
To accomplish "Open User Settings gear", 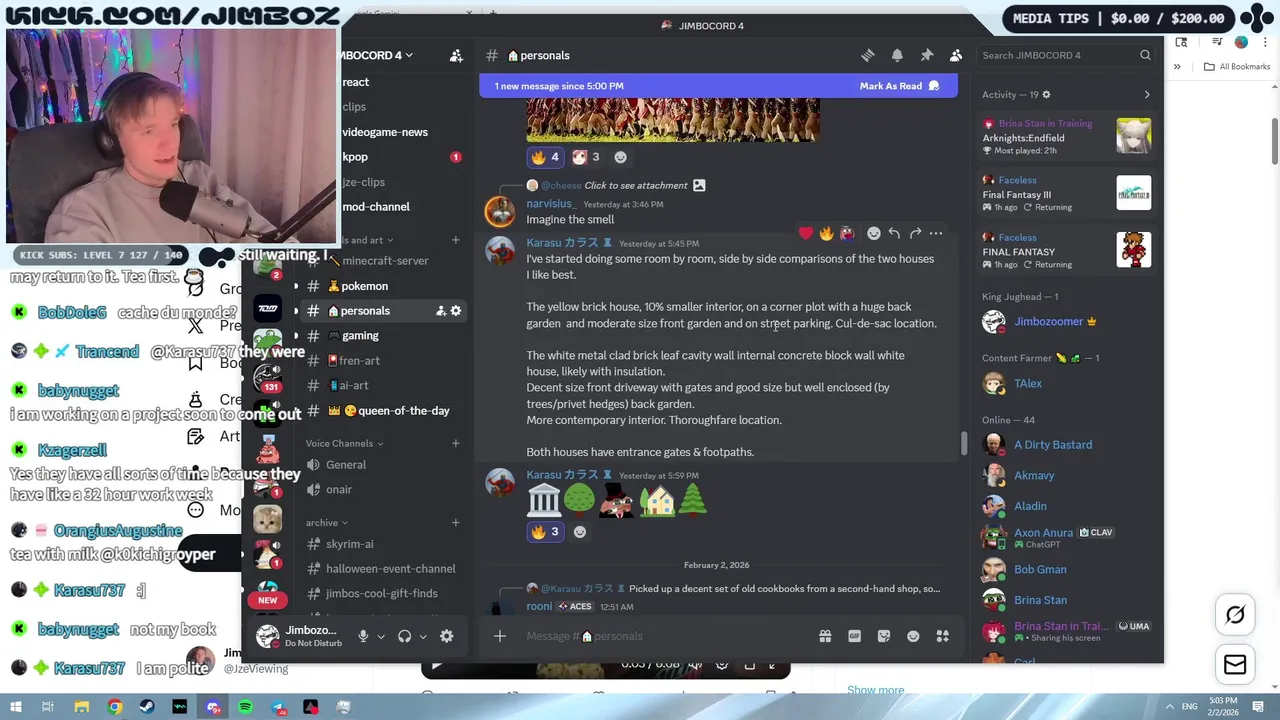I will [x=447, y=636].
